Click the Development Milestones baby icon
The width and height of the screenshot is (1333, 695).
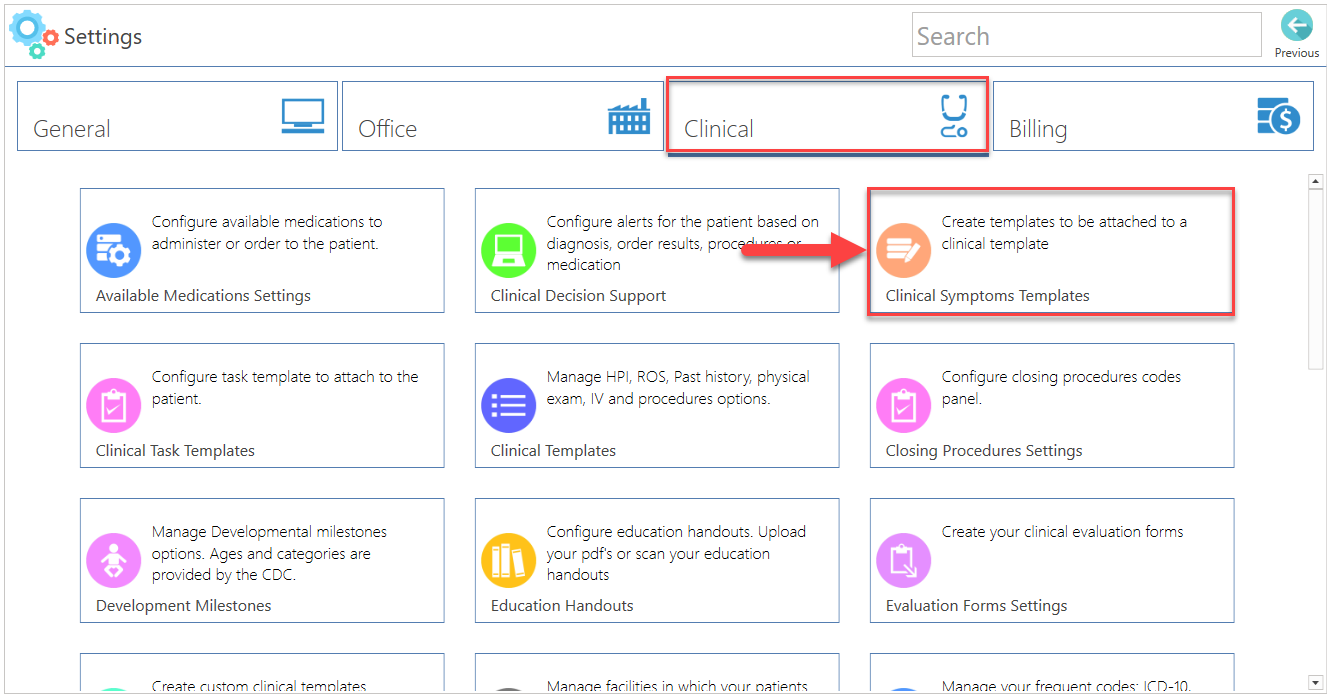coord(114,560)
